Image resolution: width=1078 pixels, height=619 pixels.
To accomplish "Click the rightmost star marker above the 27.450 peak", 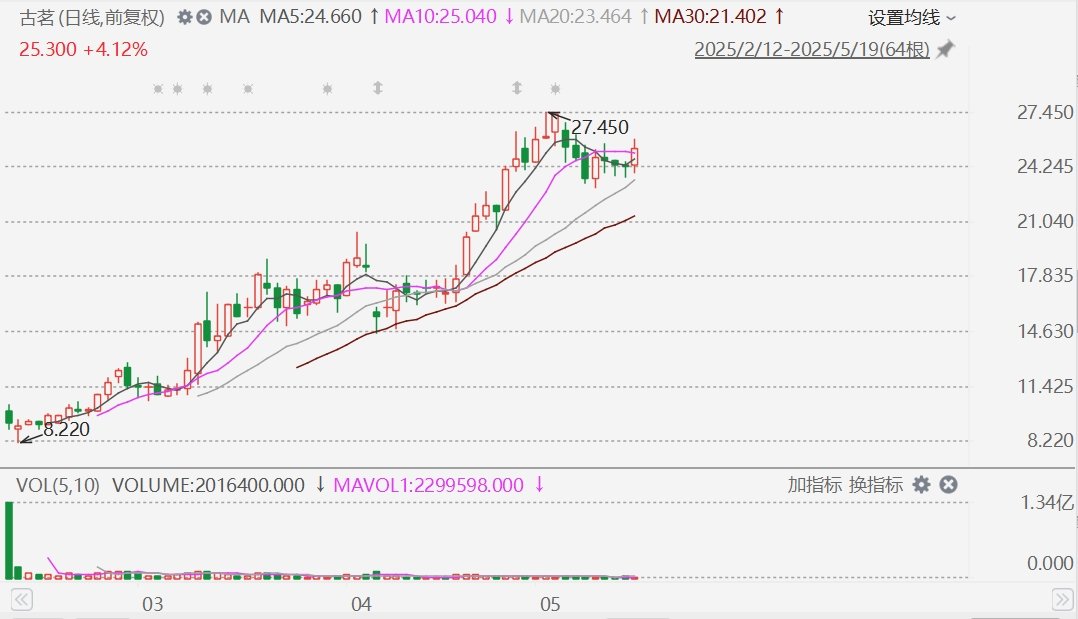I will [x=556, y=89].
